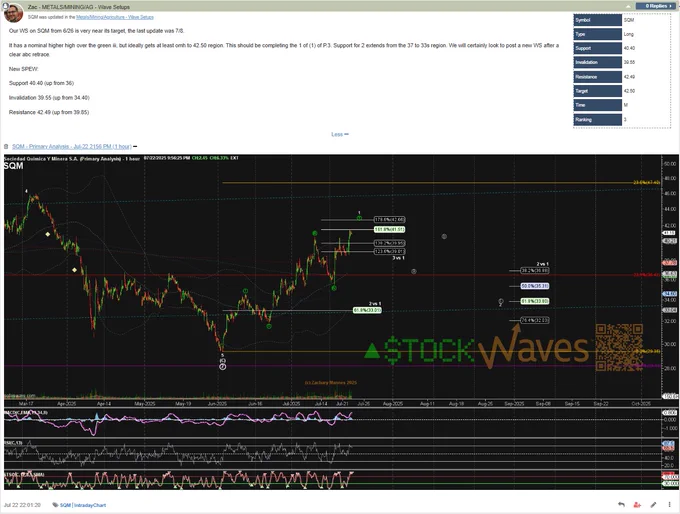Open SQM - Primary Analysis chart link
This screenshot has width=680, height=514.
pos(72,147)
